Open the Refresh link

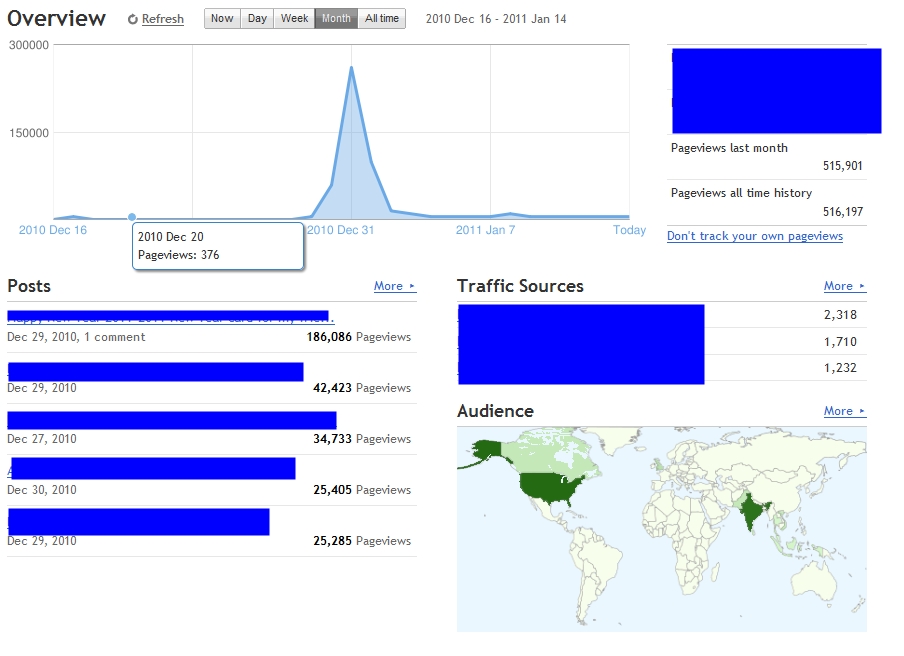[163, 19]
